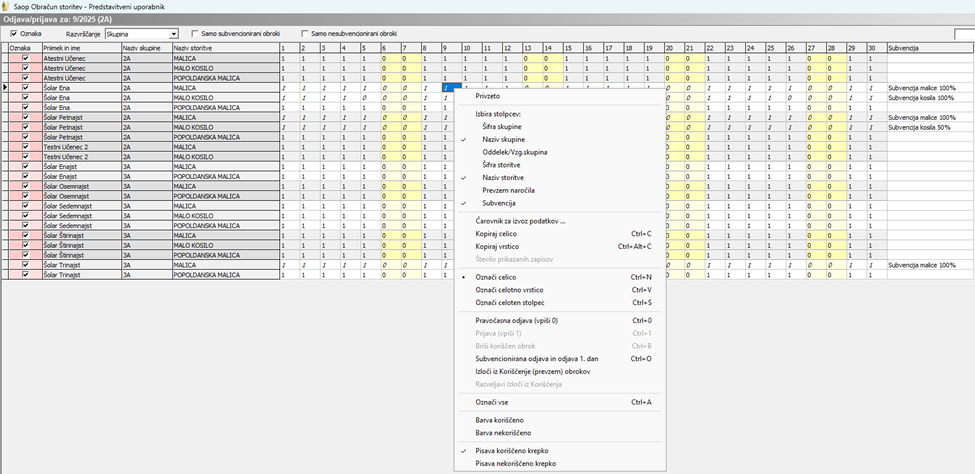The width and height of the screenshot is (975, 474).
Task: Uncheck Oznaka for Šolar Ena MALICA row
Action: coord(25,88)
